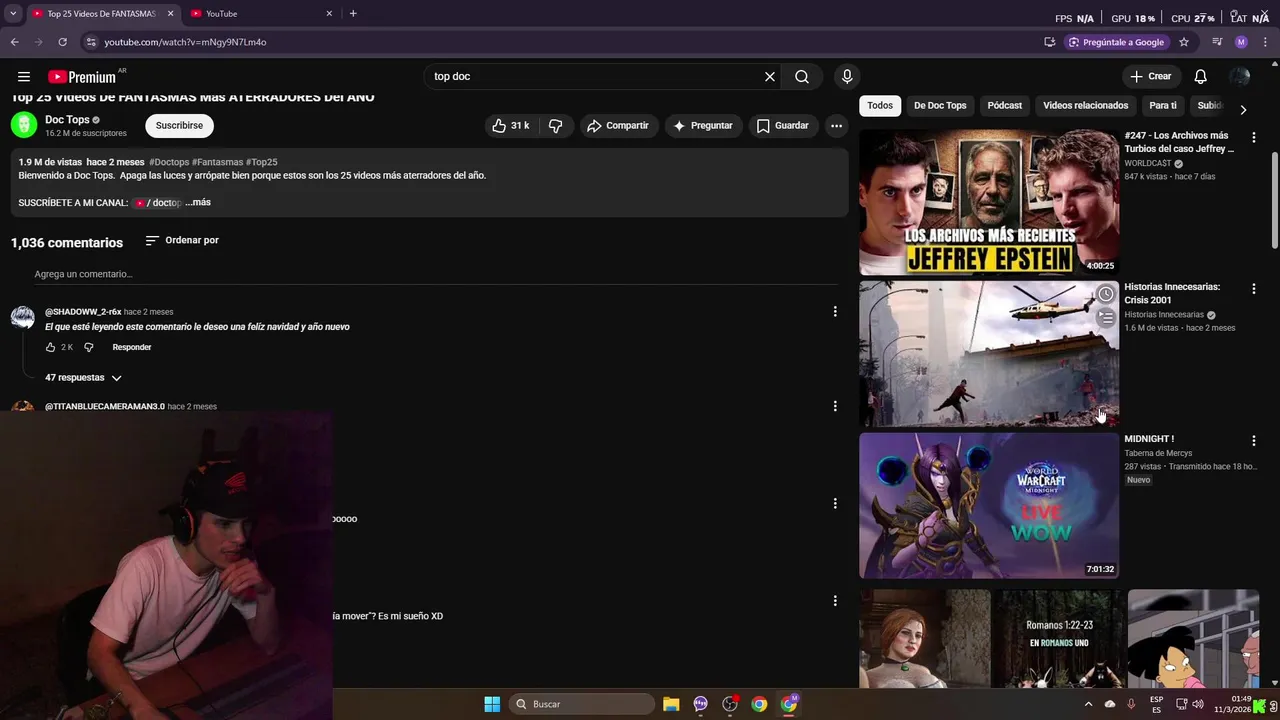Open the @SHADOWW_2-r6x profile avatar

pyautogui.click(x=23, y=318)
